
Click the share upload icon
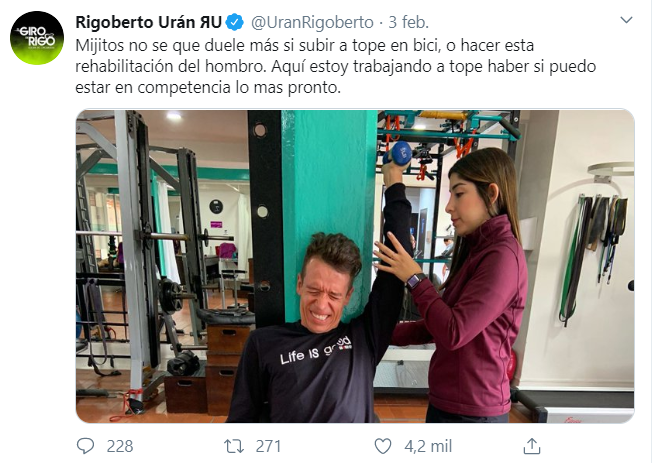pyautogui.click(x=531, y=446)
